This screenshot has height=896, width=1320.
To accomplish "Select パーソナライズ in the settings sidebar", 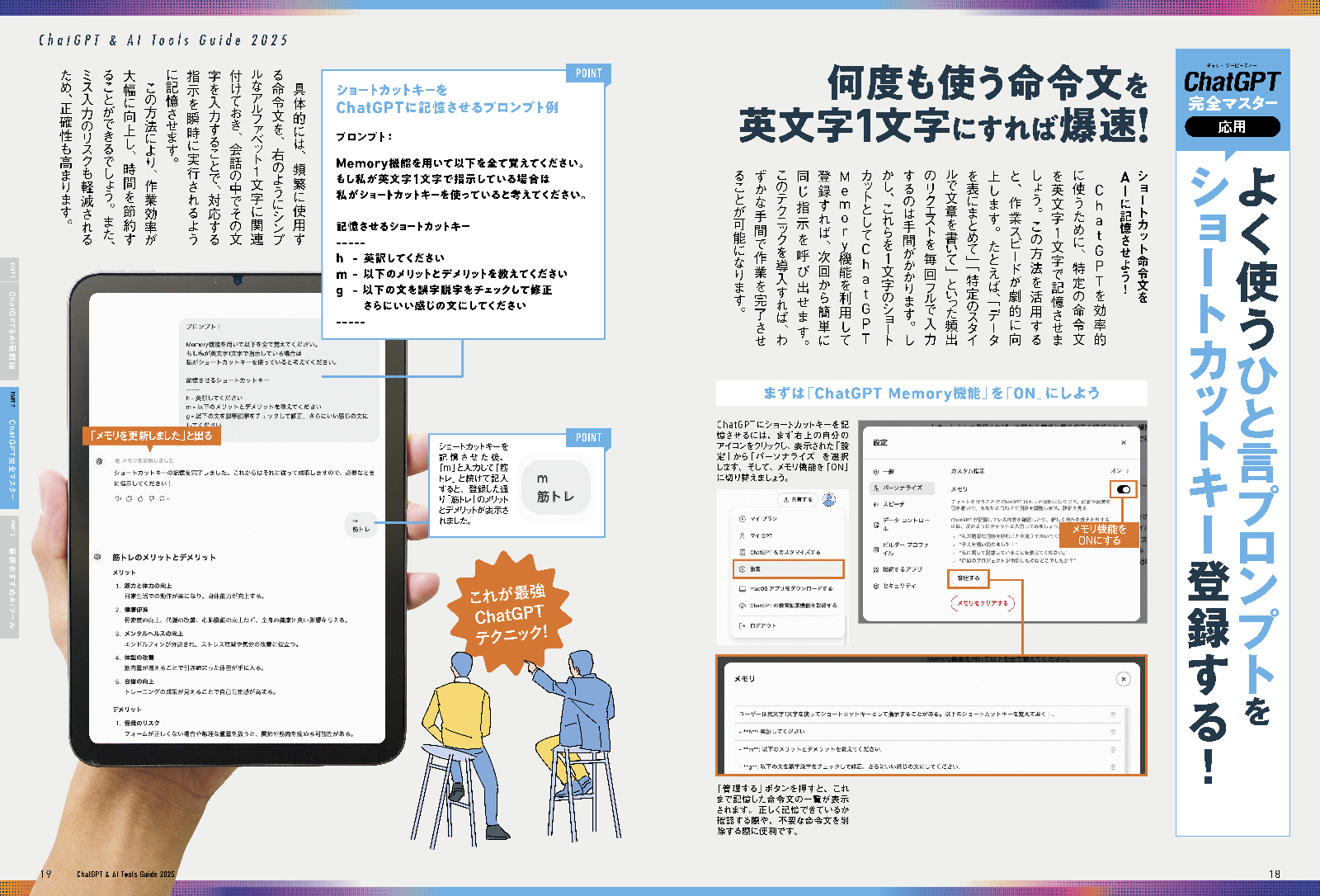I will 903,488.
